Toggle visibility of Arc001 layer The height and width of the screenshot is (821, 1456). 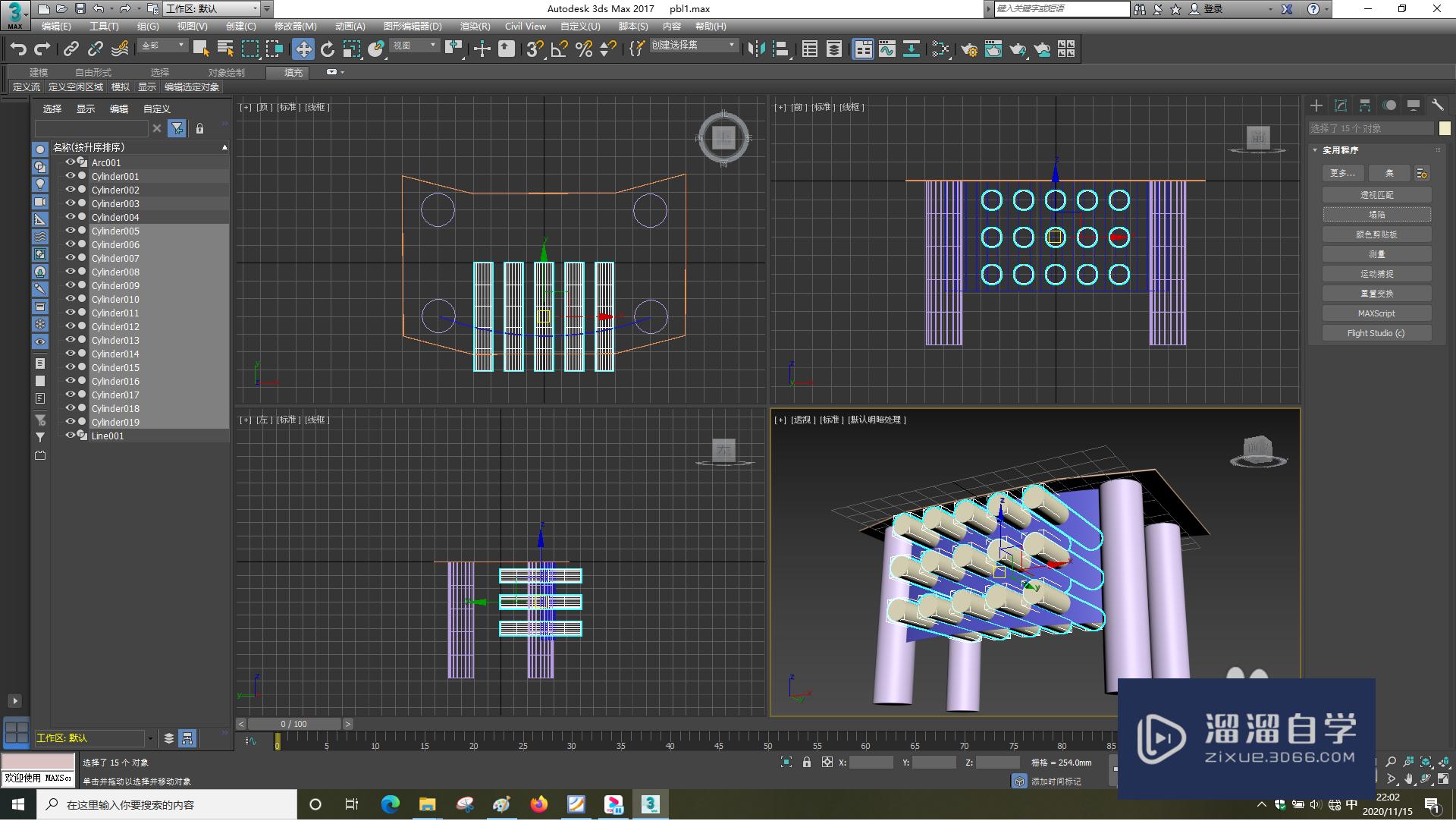click(x=68, y=162)
